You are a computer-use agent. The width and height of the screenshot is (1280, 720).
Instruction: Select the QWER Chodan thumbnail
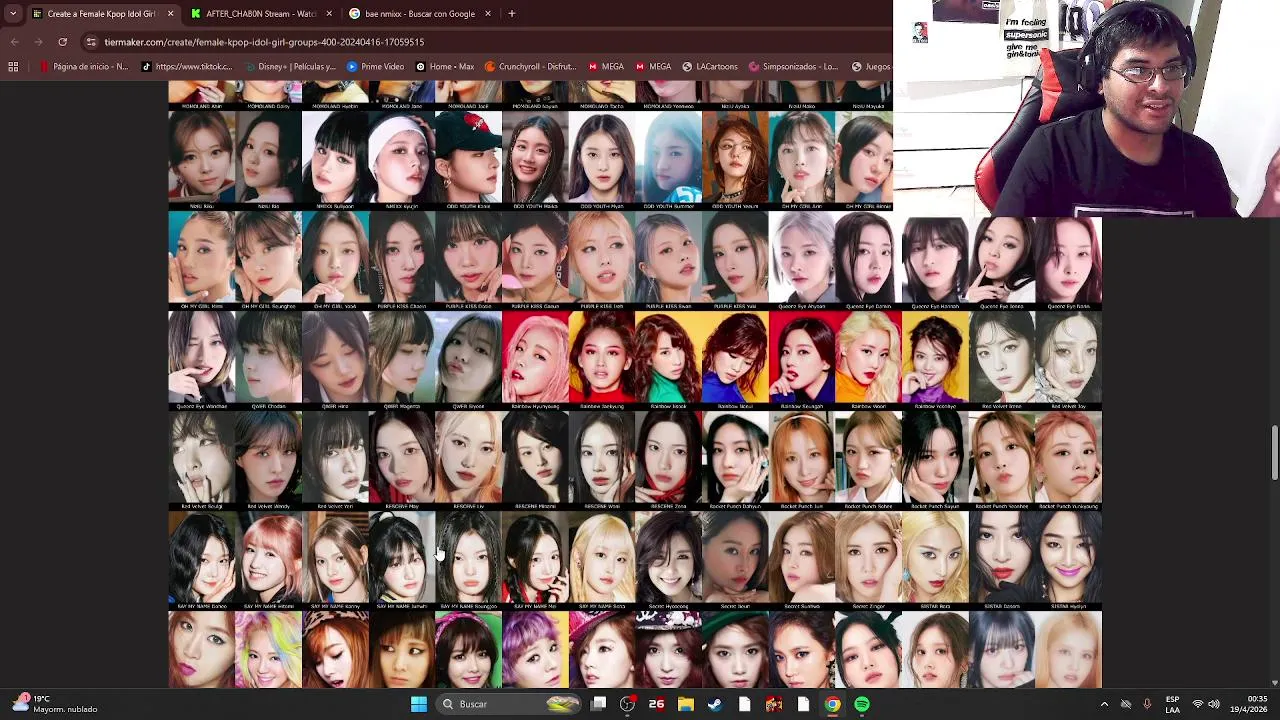(x=268, y=361)
